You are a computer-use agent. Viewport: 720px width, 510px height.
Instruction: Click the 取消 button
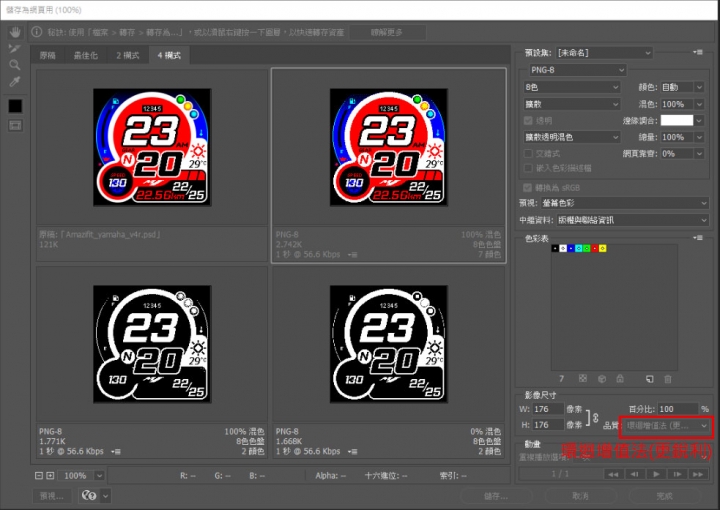pos(580,496)
